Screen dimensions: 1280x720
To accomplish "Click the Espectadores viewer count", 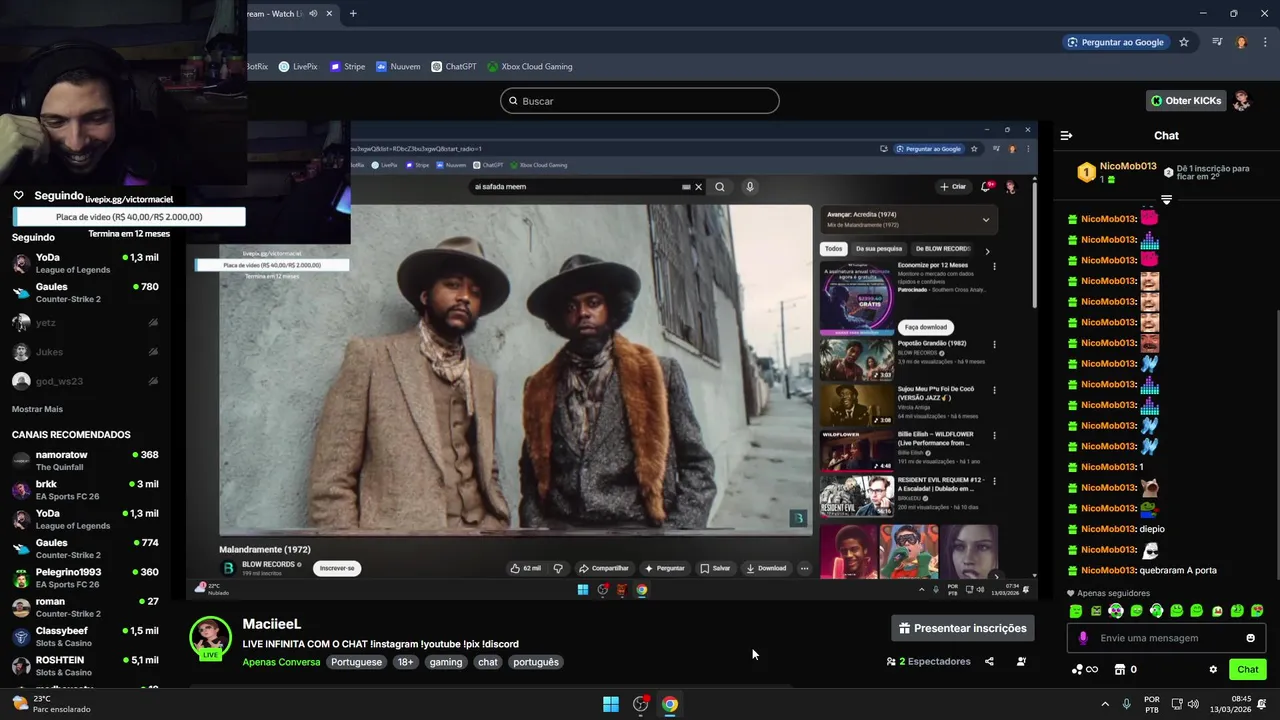I will click(929, 661).
